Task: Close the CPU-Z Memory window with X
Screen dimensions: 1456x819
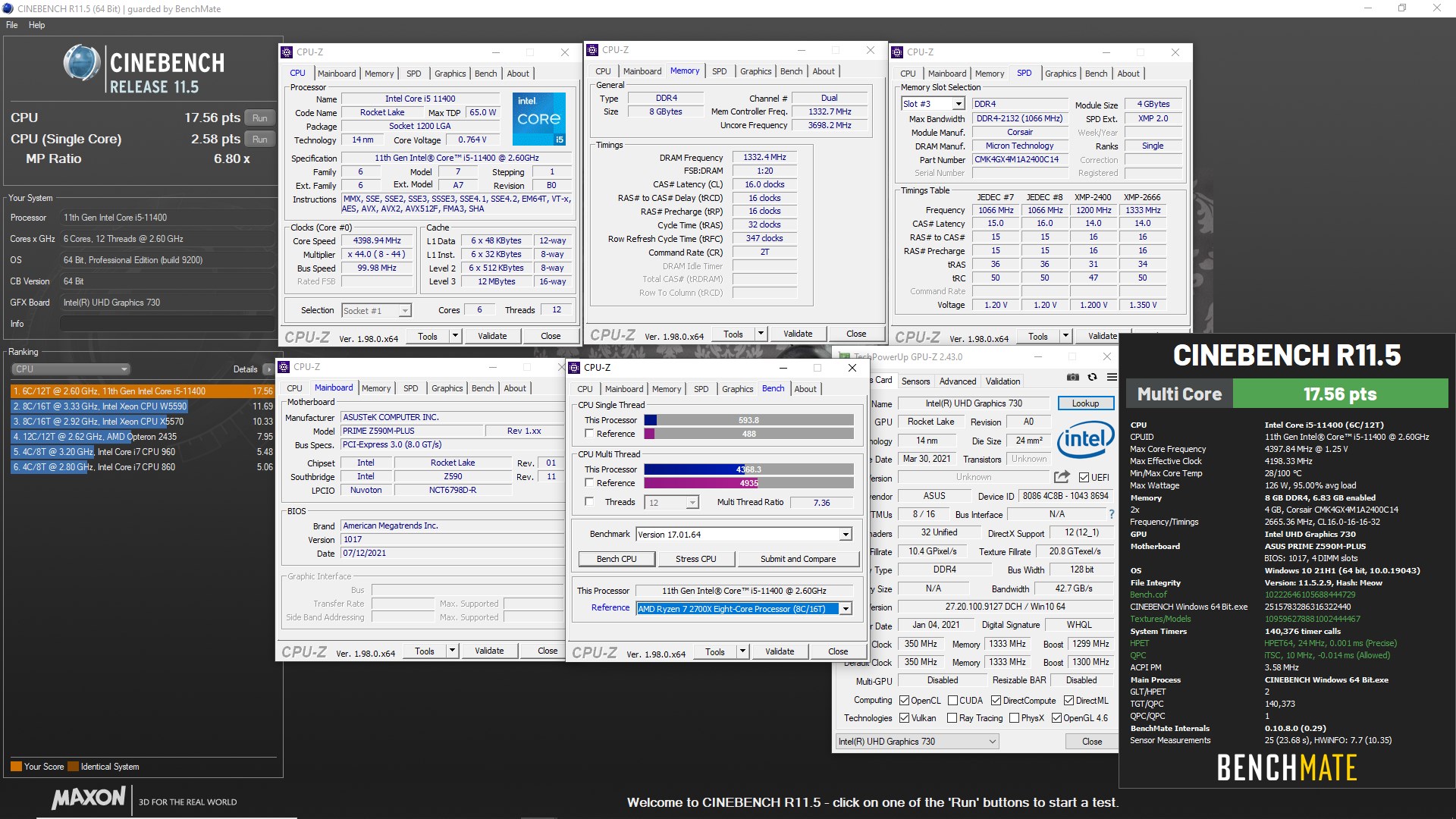Action: click(871, 50)
